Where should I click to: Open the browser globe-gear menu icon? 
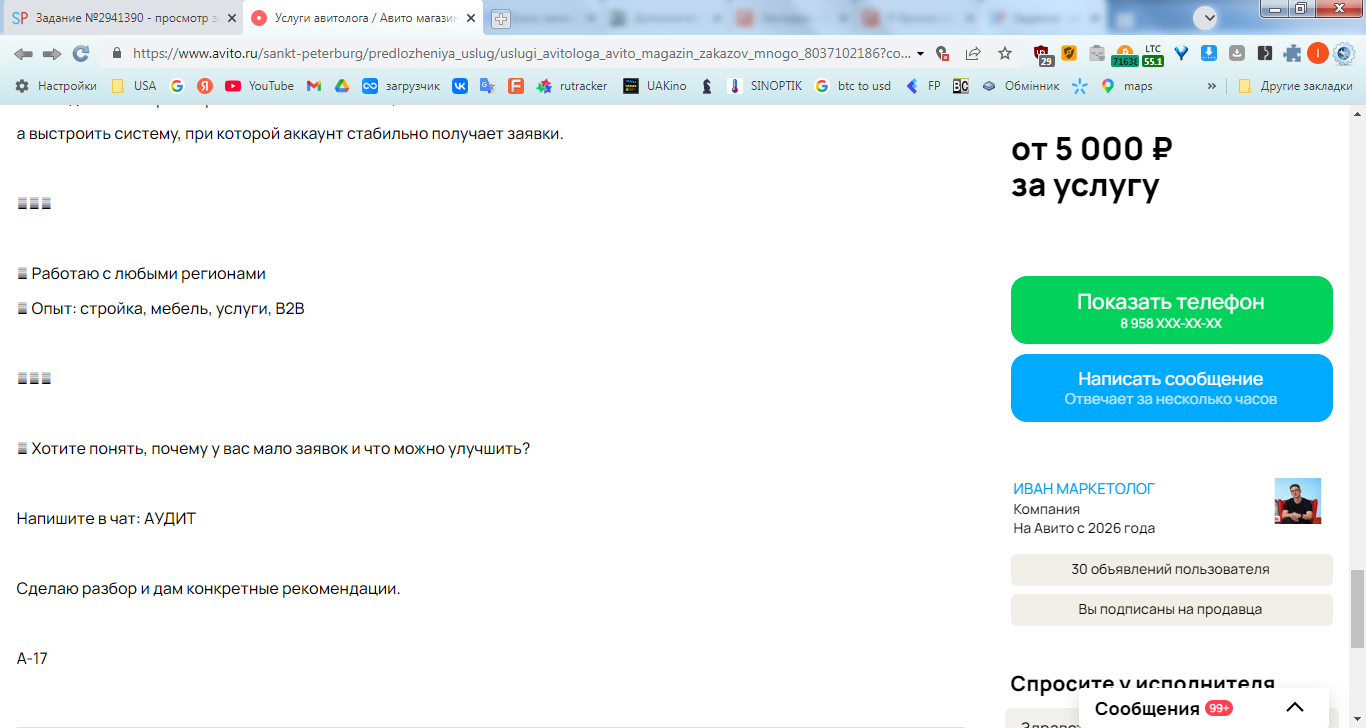click(1343, 53)
